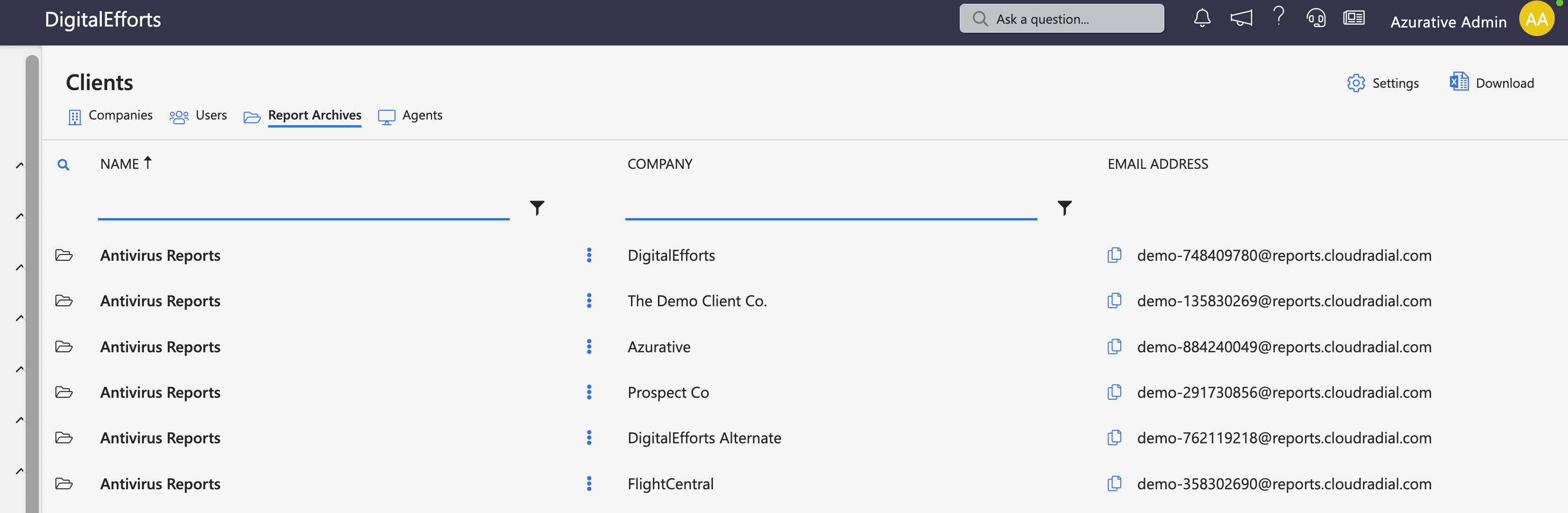Click the Azurative Admin user name

(x=1448, y=22)
